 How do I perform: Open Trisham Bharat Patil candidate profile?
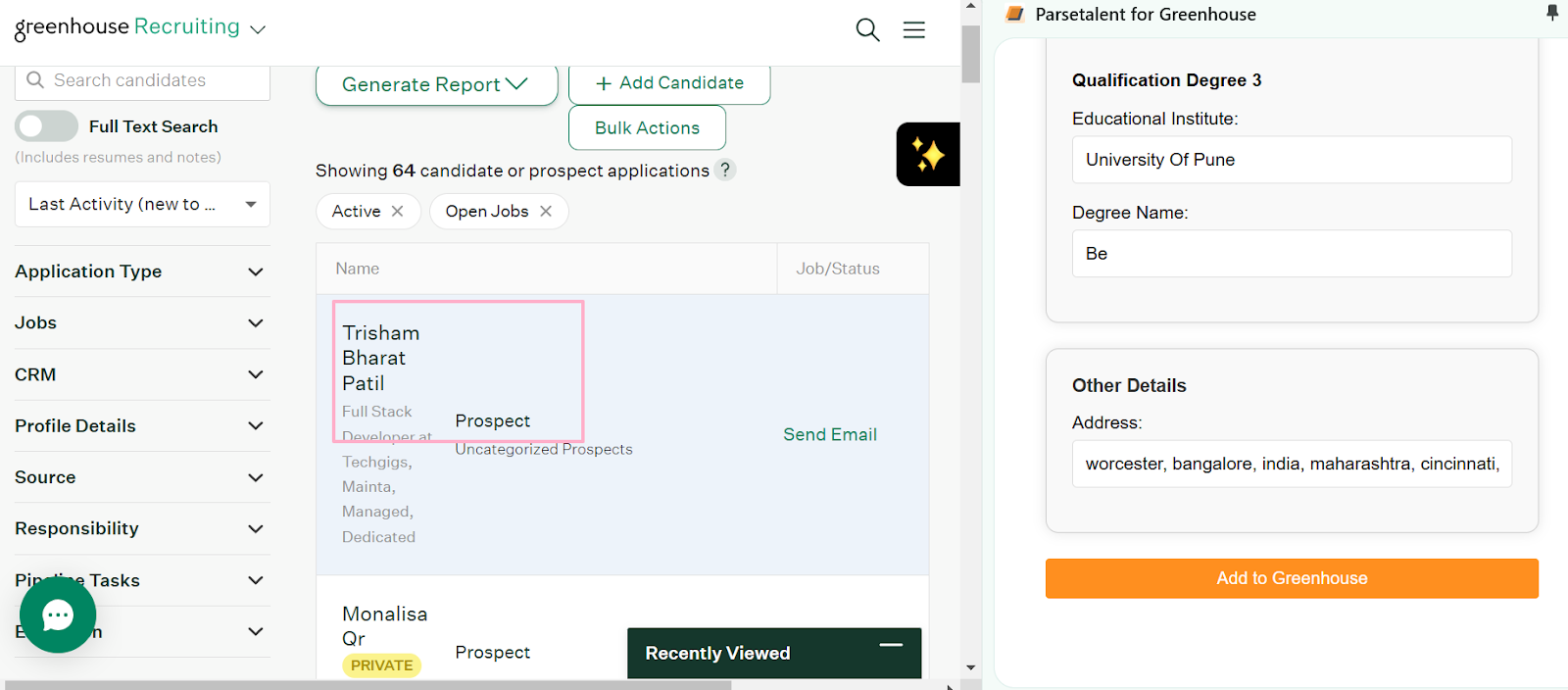(380, 358)
